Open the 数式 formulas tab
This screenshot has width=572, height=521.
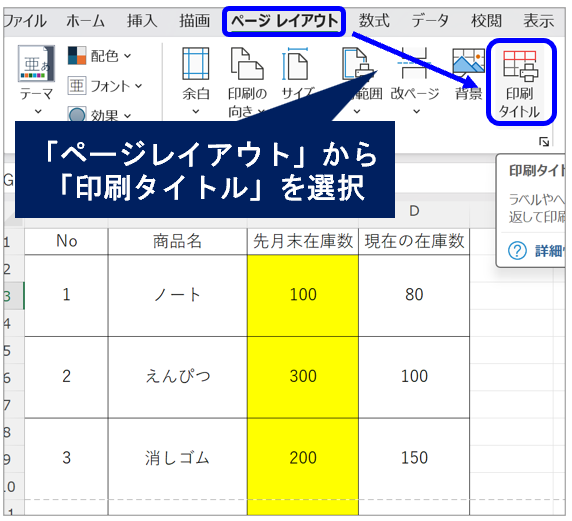(374, 21)
